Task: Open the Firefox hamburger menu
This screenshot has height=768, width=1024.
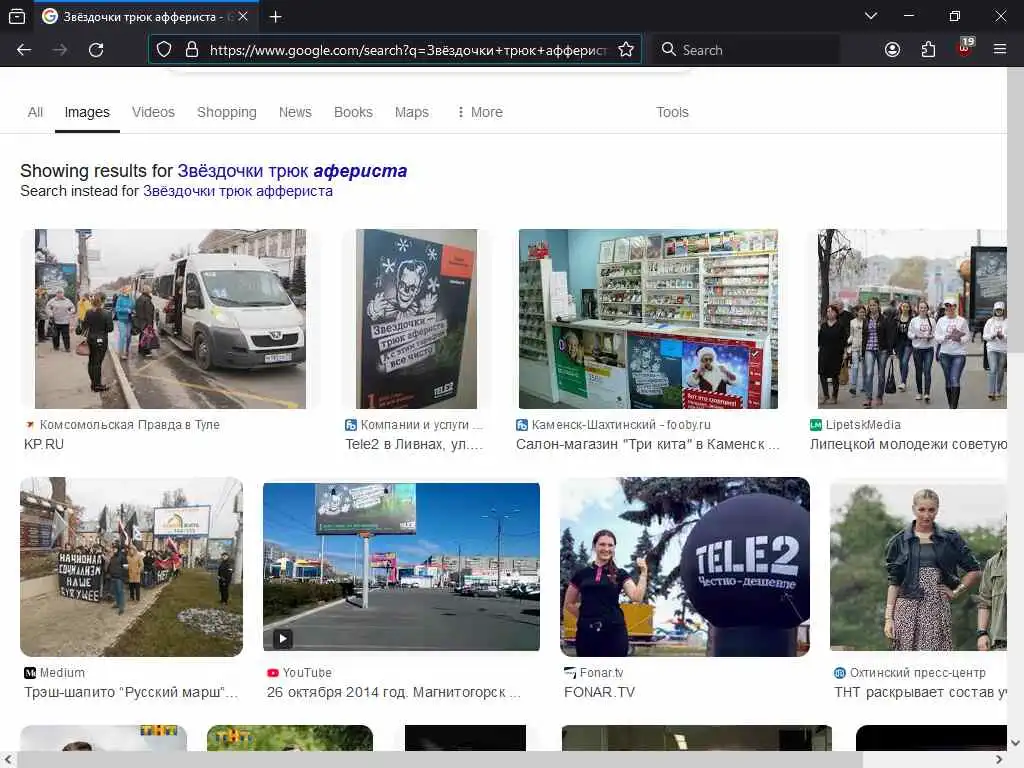Action: tap(1000, 50)
